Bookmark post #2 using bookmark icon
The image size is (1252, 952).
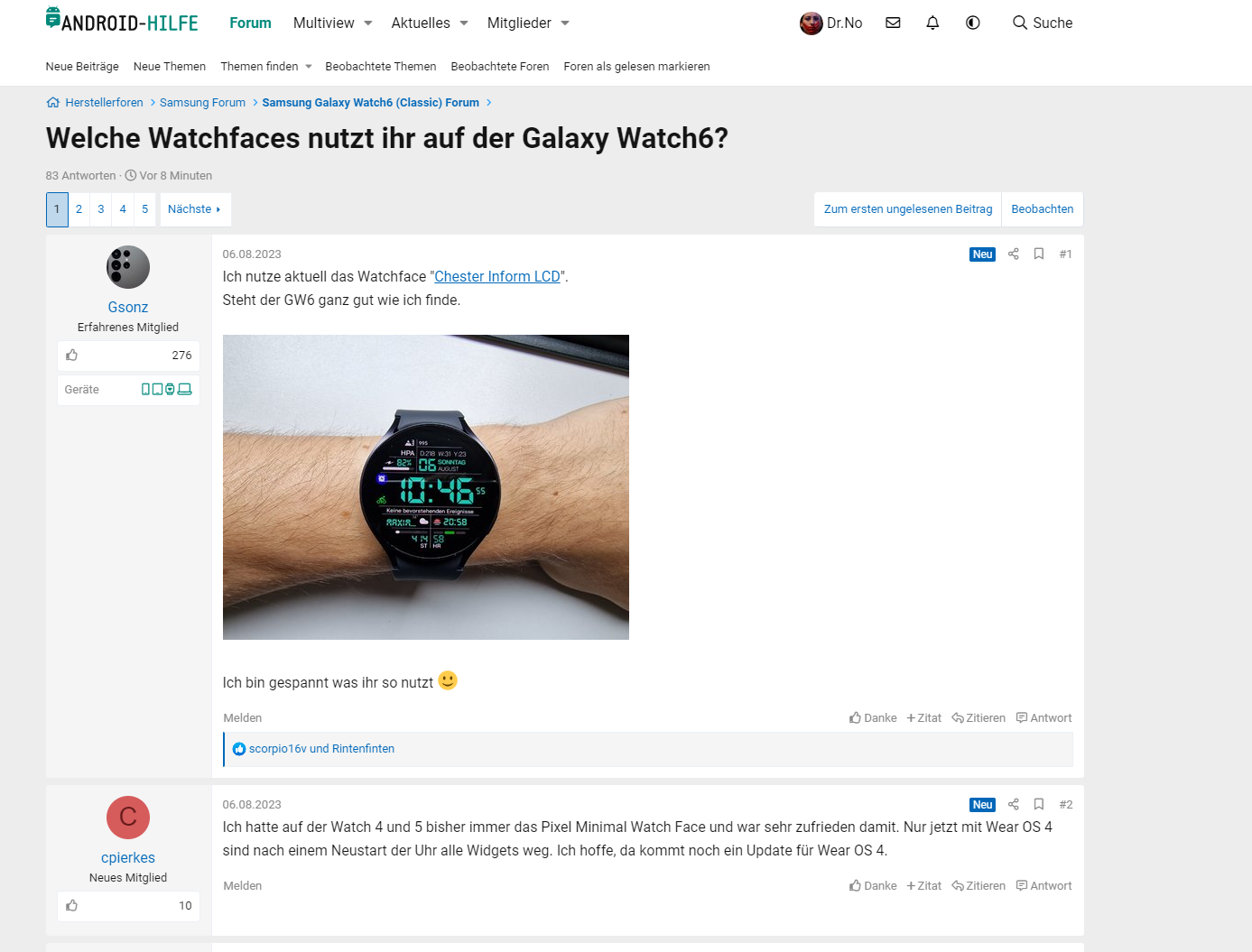(1039, 804)
